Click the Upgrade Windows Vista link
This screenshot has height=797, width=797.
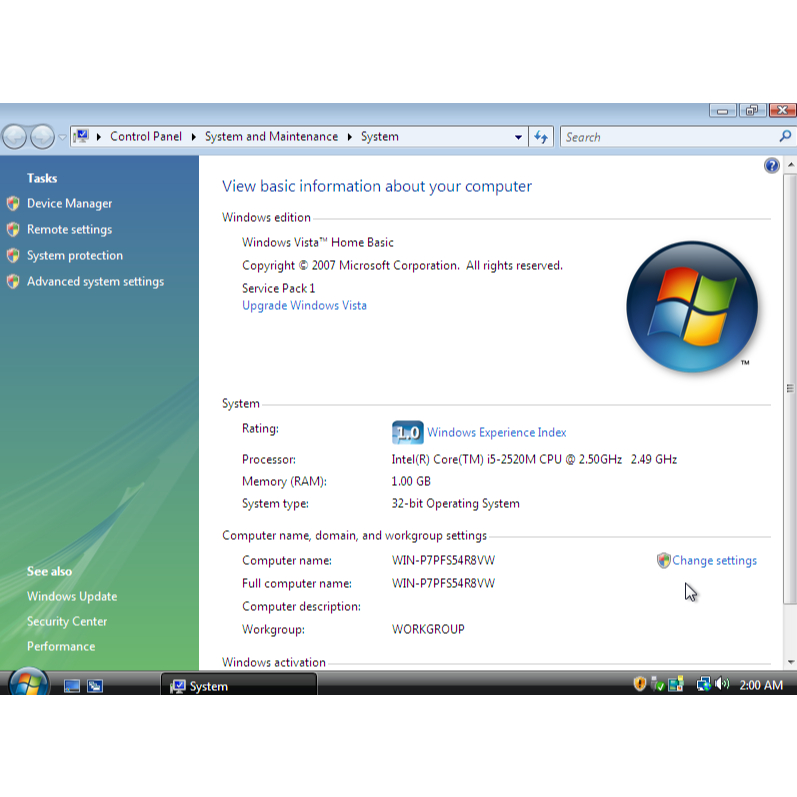coord(304,305)
